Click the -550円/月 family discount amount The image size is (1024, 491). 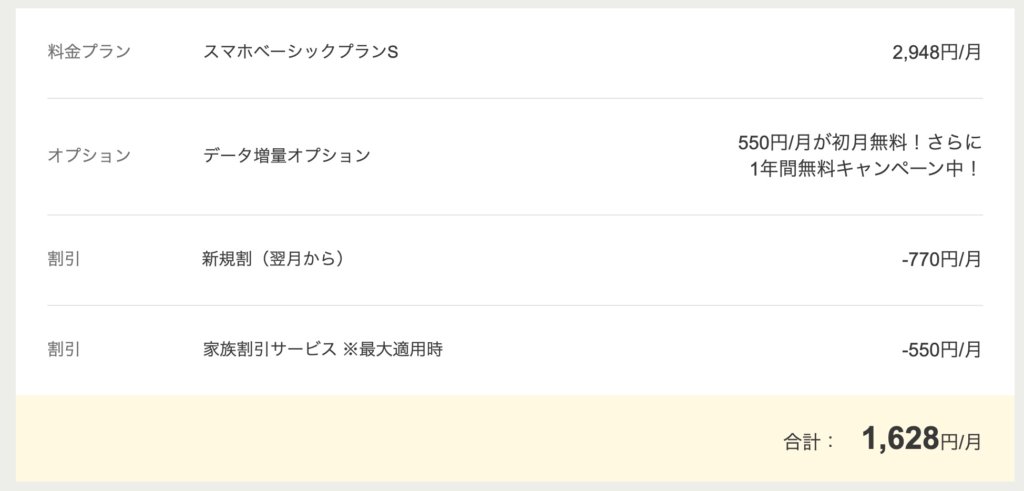tap(941, 350)
